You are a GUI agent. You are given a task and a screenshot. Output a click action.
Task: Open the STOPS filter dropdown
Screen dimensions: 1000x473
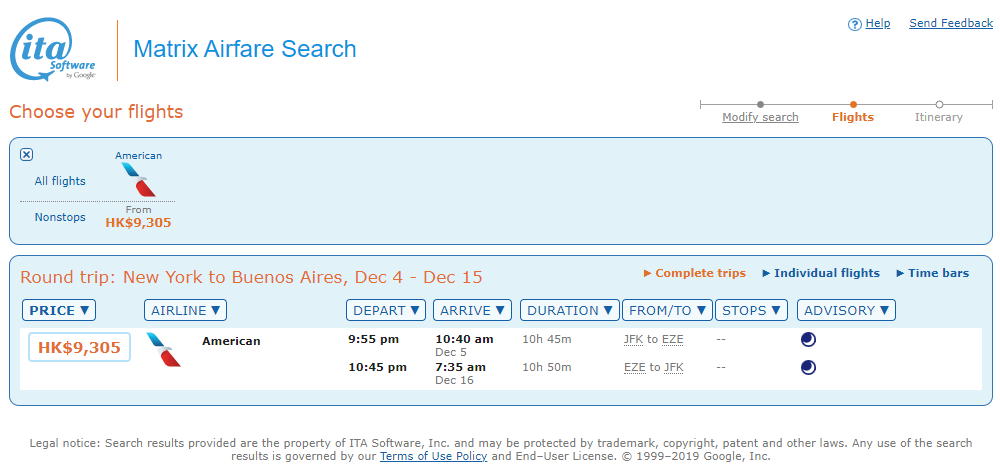(x=752, y=310)
